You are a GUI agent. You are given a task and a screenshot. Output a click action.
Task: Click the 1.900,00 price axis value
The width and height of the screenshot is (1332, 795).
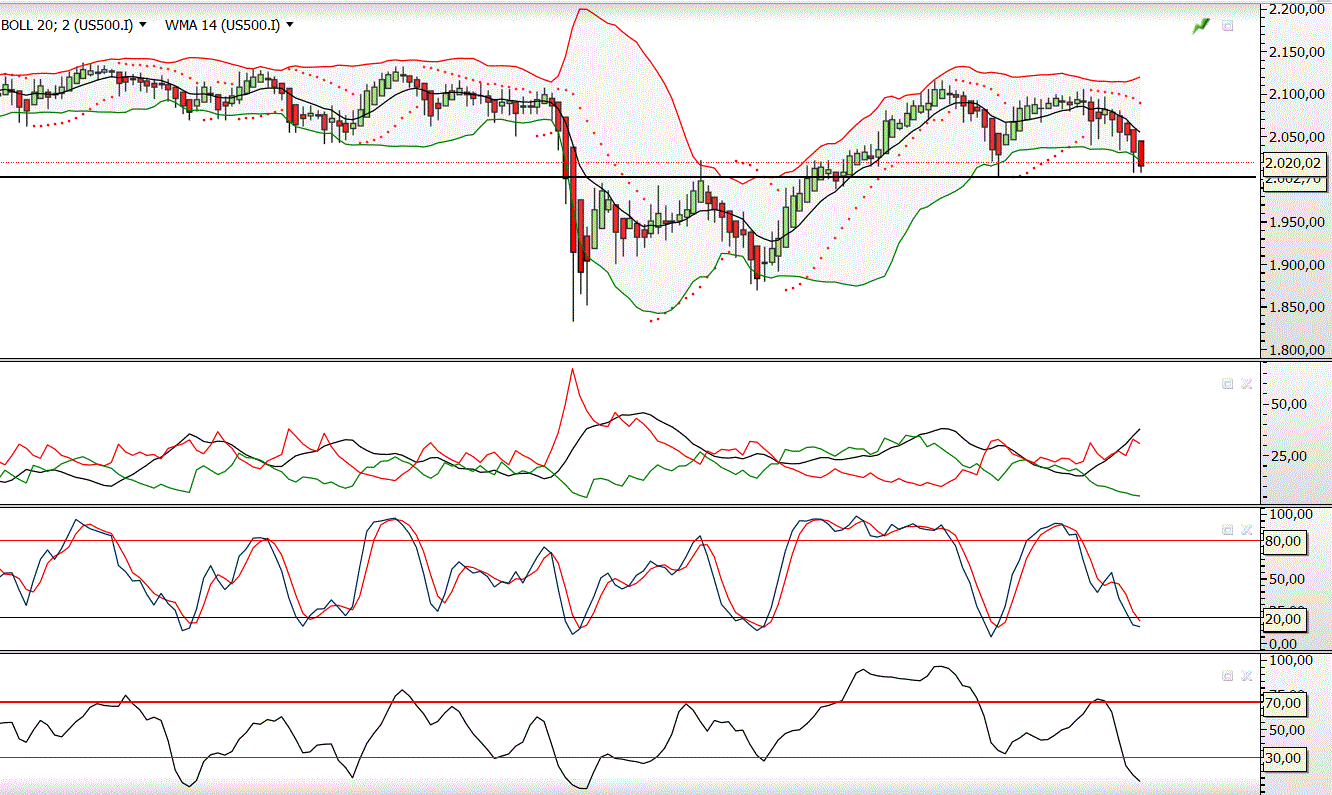1296,265
